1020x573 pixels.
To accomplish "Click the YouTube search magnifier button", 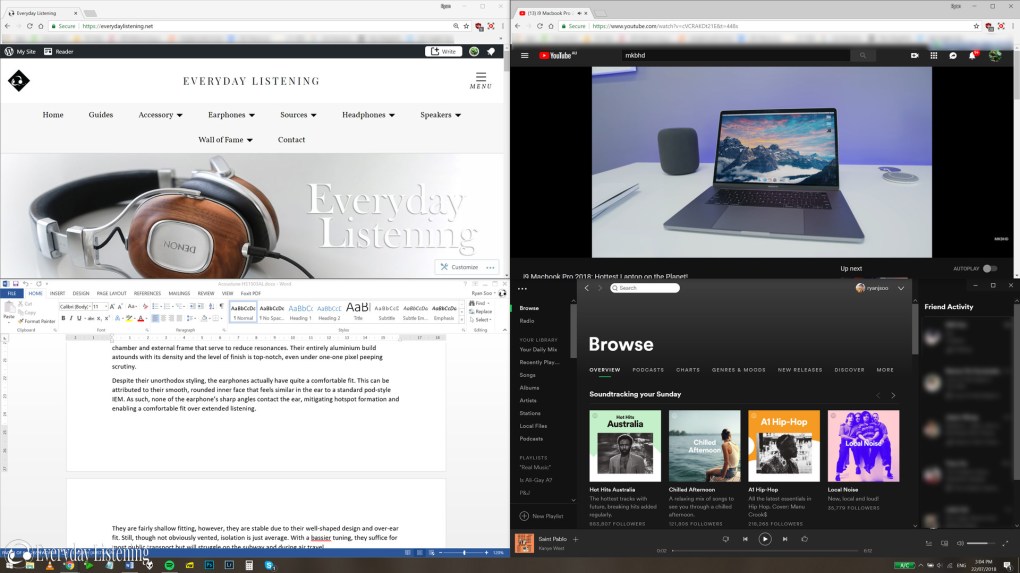I will 863,55.
